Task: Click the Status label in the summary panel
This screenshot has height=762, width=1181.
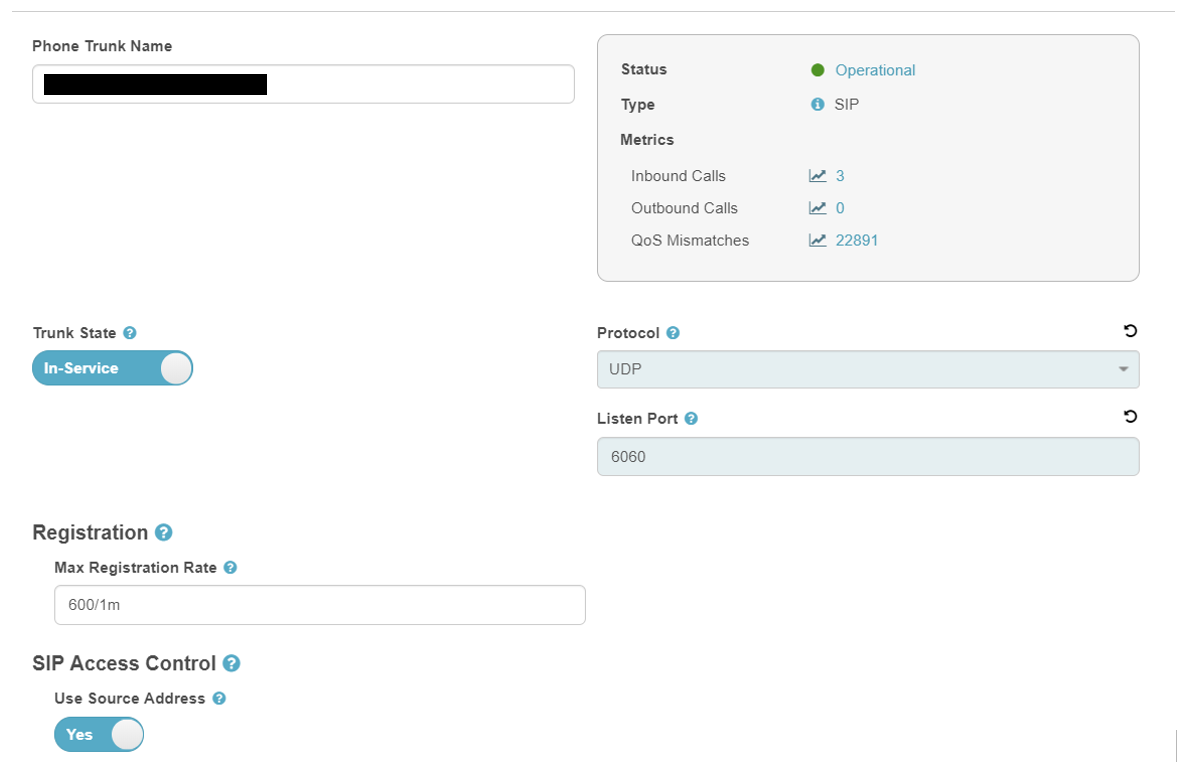Action: tap(644, 69)
